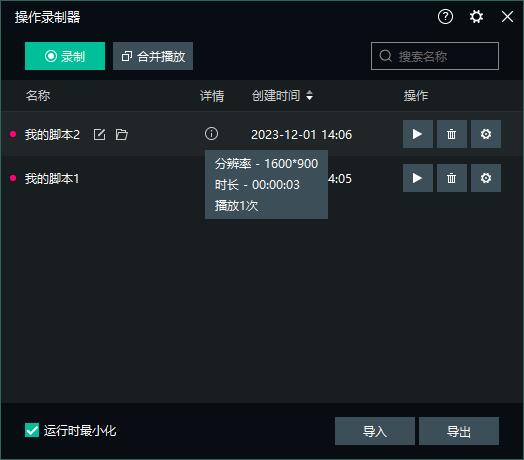Open settings for 我的脚本2 script
The height and width of the screenshot is (460, 524).
tap(486, 134)
